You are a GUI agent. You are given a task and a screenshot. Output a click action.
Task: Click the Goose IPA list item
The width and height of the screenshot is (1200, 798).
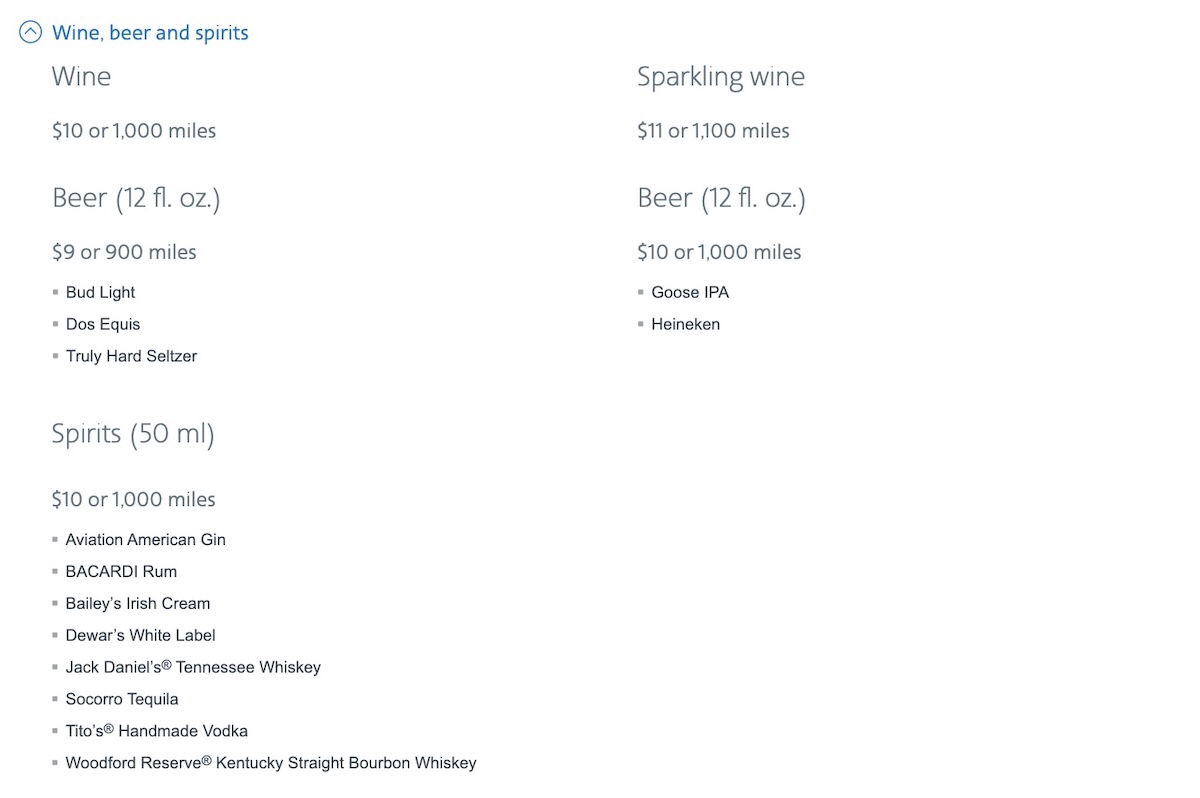click(x=690, y=292)
